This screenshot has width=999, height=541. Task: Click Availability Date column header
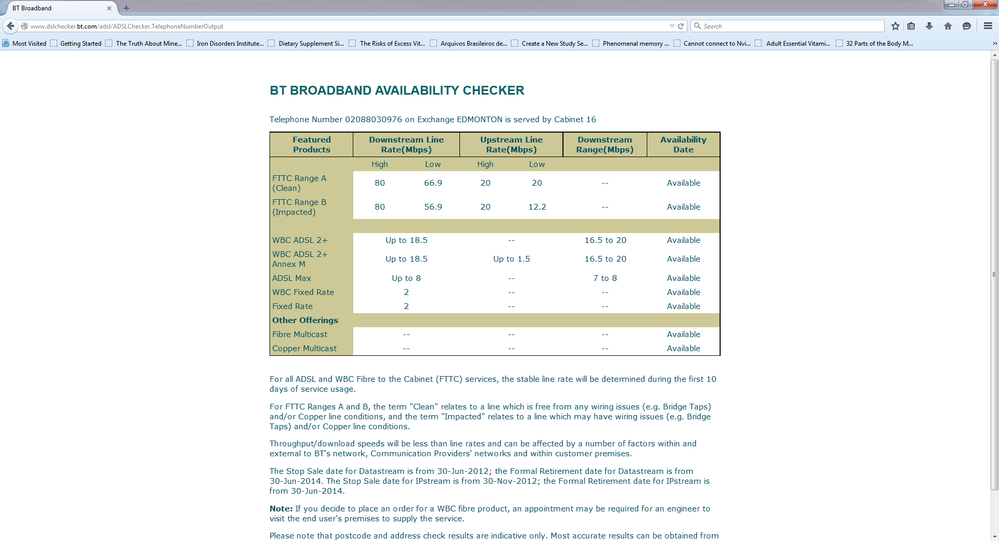tap(683, 145)
